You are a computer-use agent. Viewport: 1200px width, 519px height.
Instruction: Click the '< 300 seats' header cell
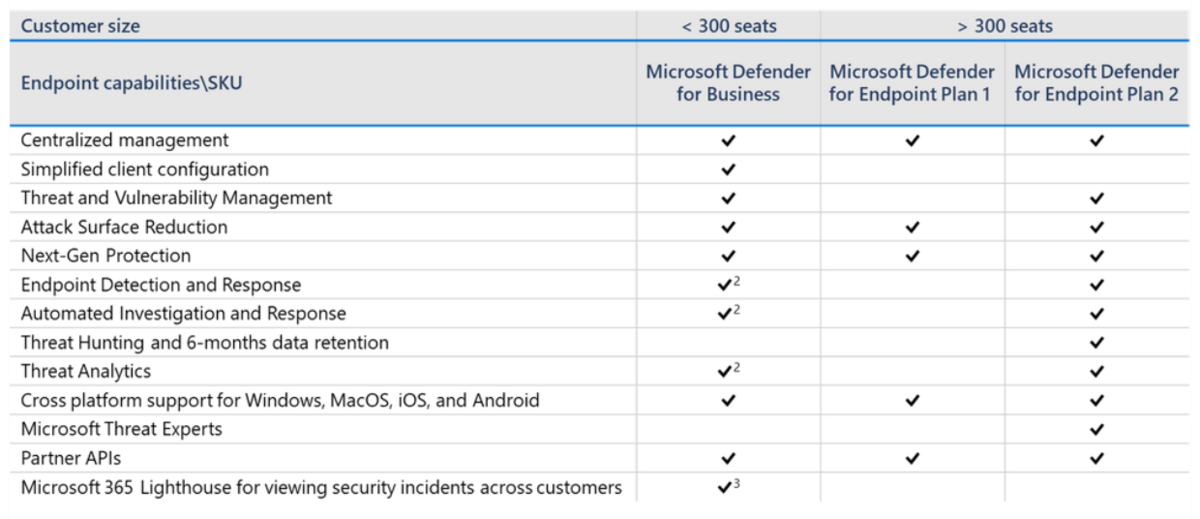[728, 26]
